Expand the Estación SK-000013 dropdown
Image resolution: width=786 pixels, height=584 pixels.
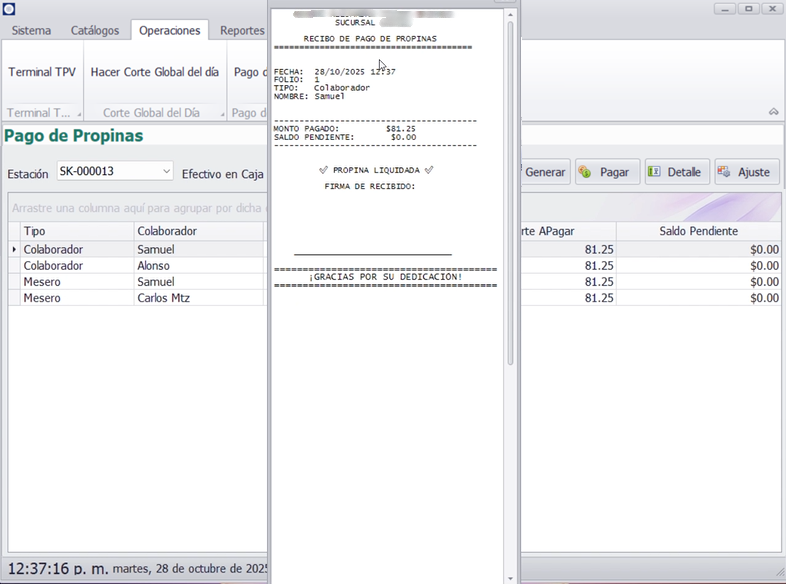(166, 172)
